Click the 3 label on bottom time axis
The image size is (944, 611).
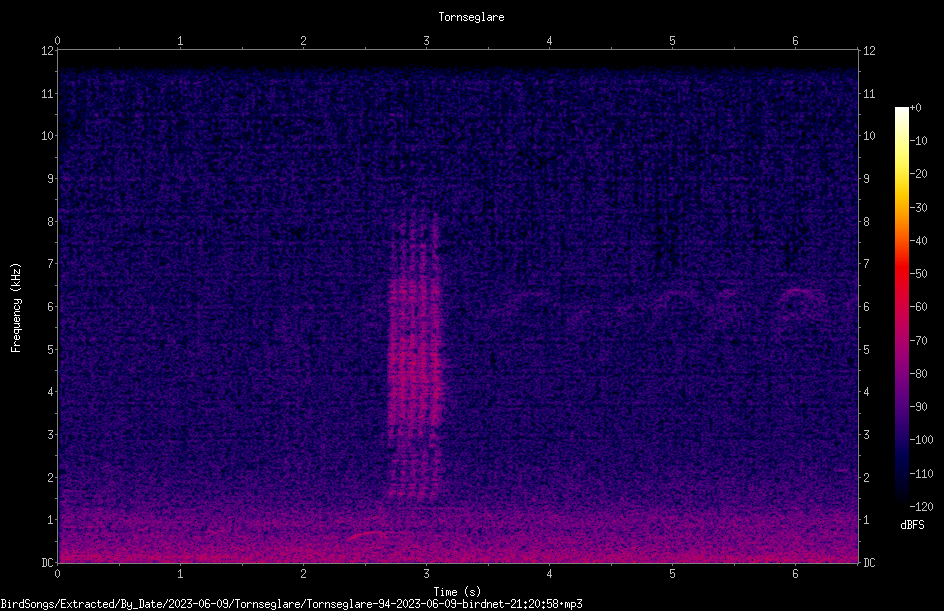click(x=426, y=574)
